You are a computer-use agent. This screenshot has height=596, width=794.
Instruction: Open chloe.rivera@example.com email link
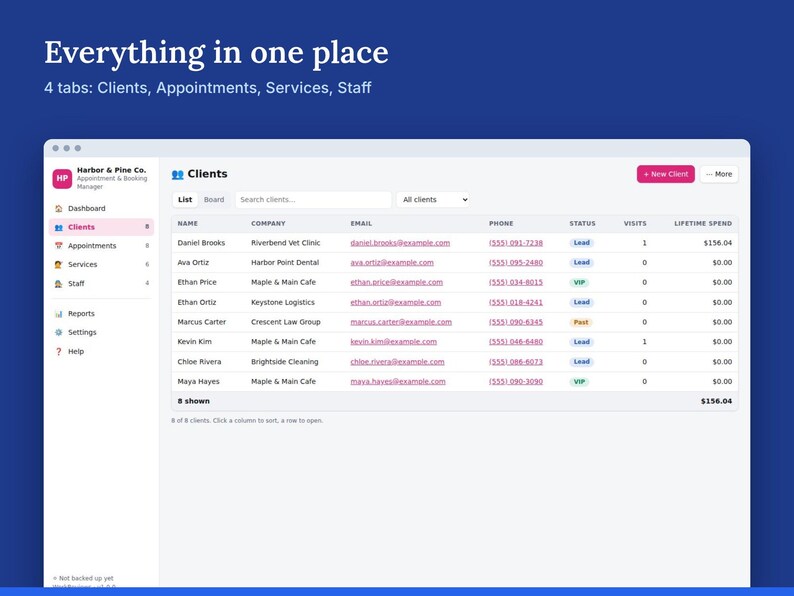pyautogui.click(x=398, y=362)
